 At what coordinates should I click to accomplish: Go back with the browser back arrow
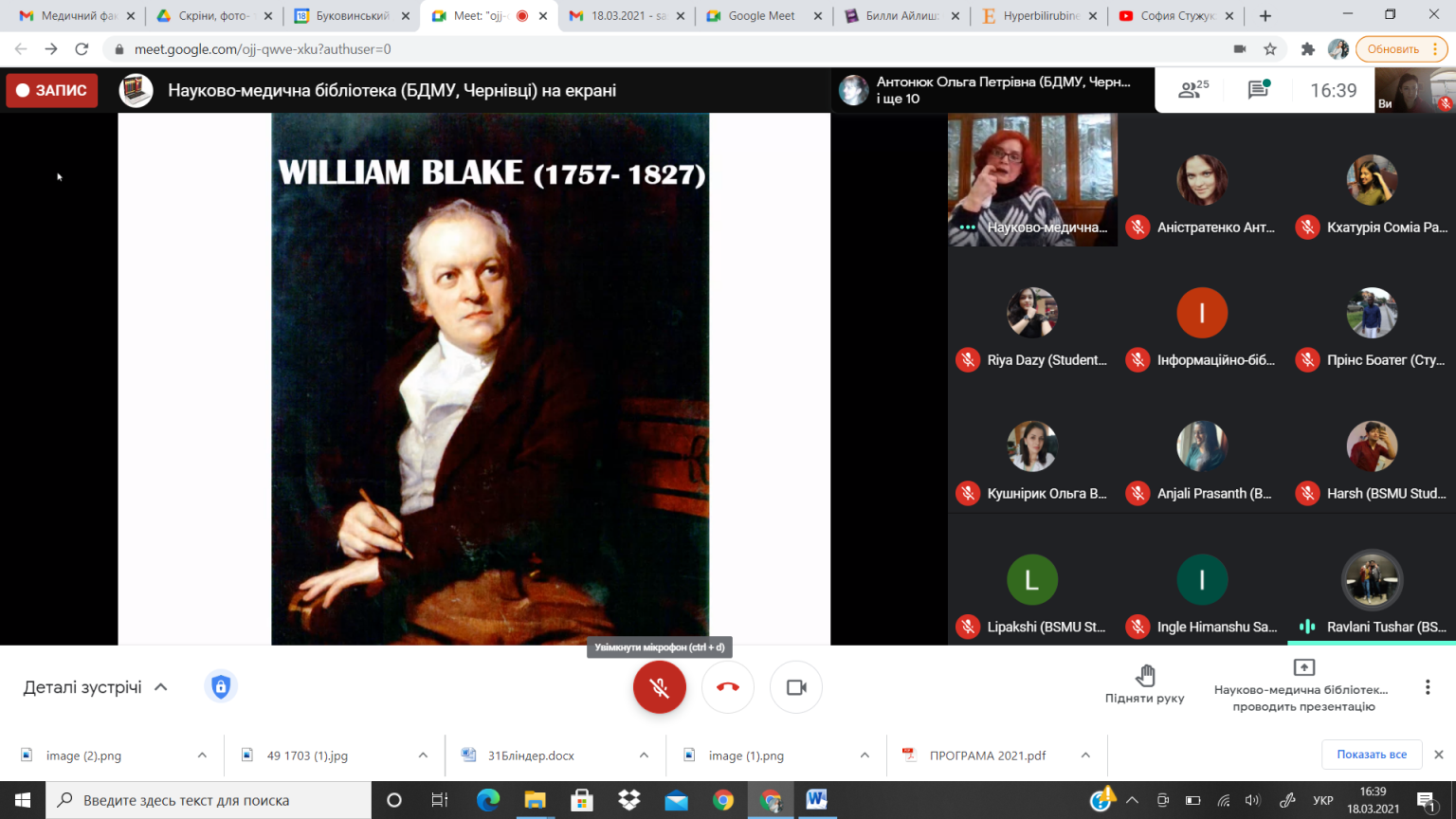tap(21, 49)
